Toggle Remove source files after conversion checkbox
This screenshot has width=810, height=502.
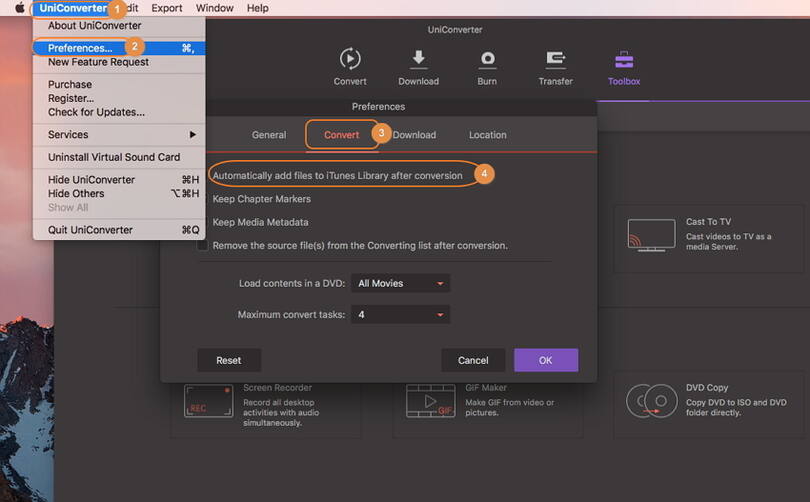coord(202,245)
